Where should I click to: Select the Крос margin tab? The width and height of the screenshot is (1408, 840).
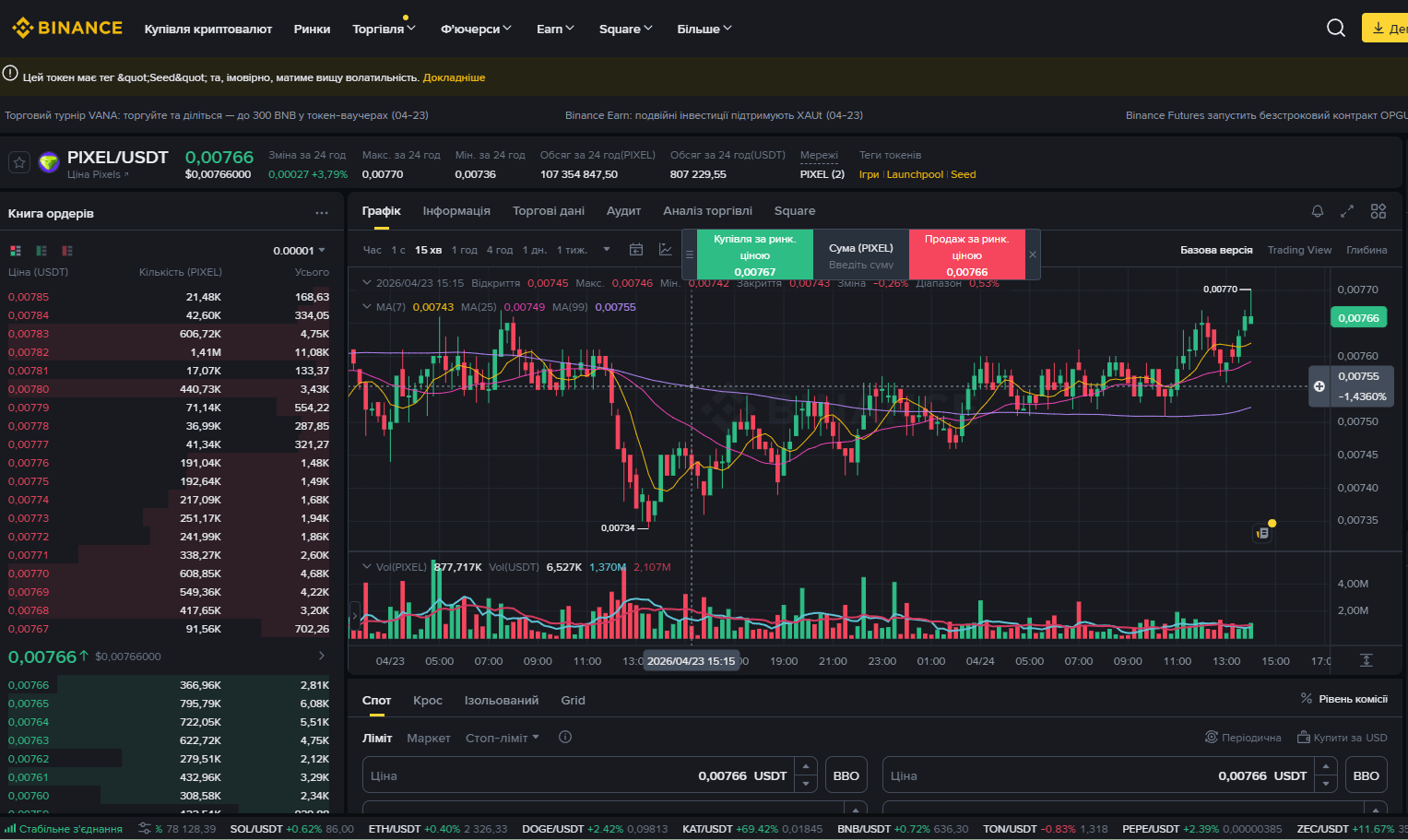(x=428, y=701)
